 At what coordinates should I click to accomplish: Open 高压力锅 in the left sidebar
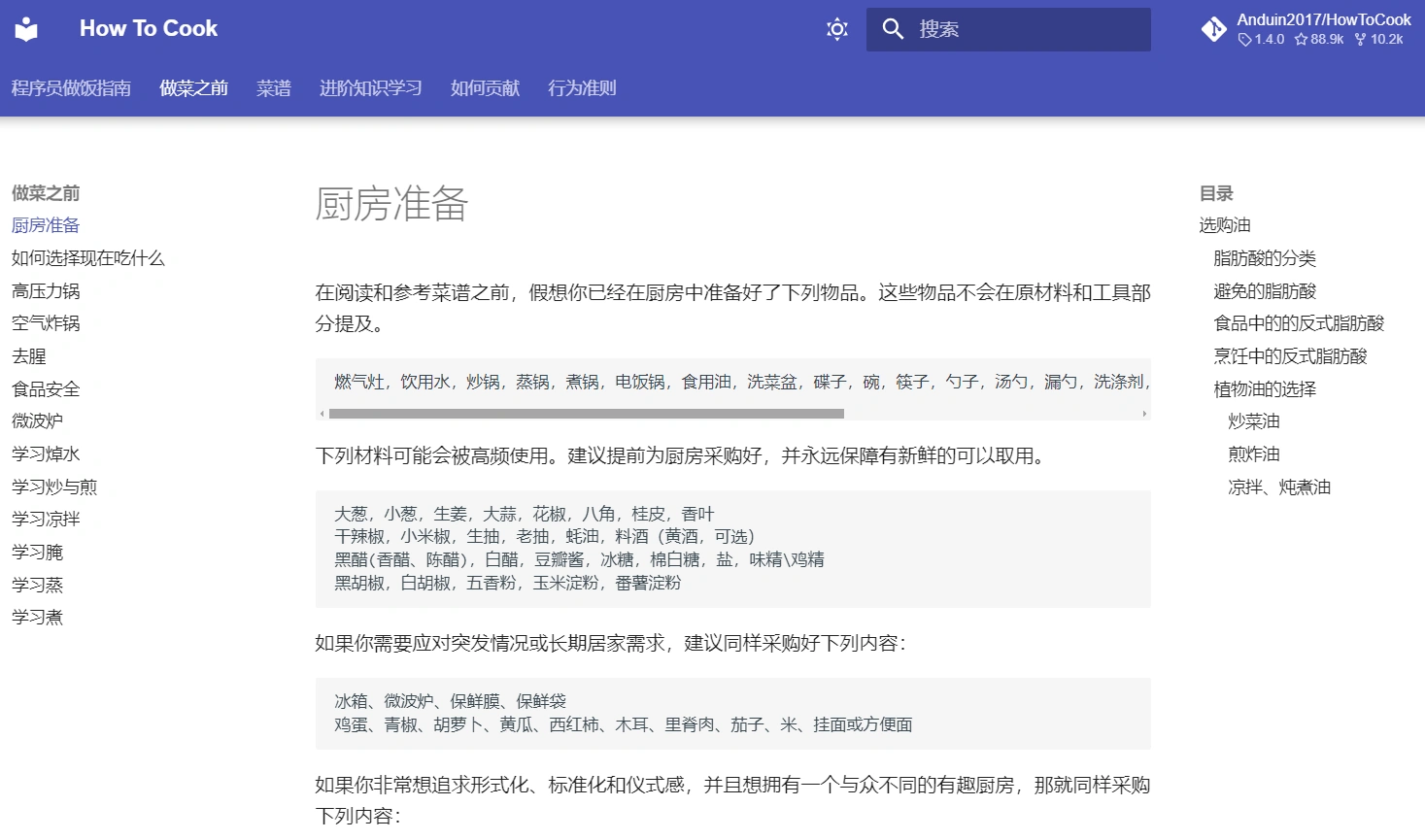pyautogui.click(x=46, y=290)
